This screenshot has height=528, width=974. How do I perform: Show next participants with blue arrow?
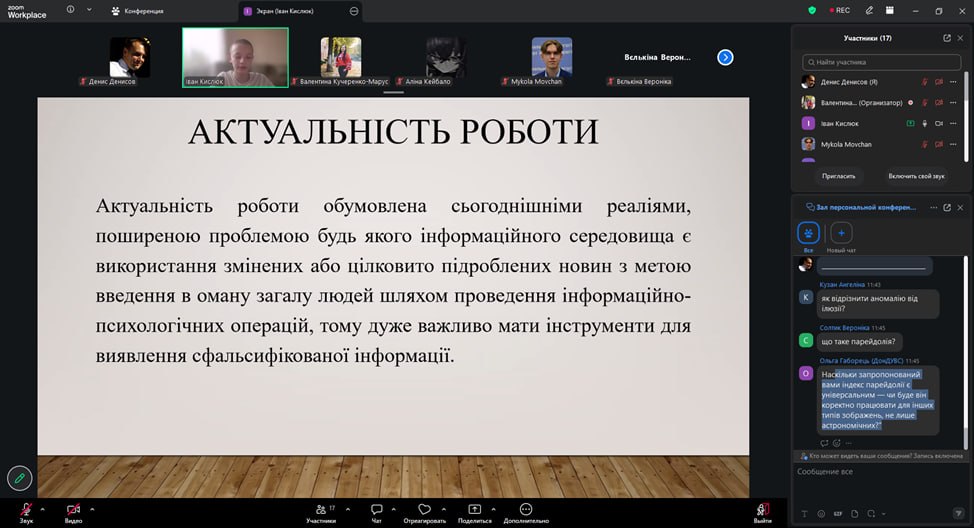(x=726, y=57)
